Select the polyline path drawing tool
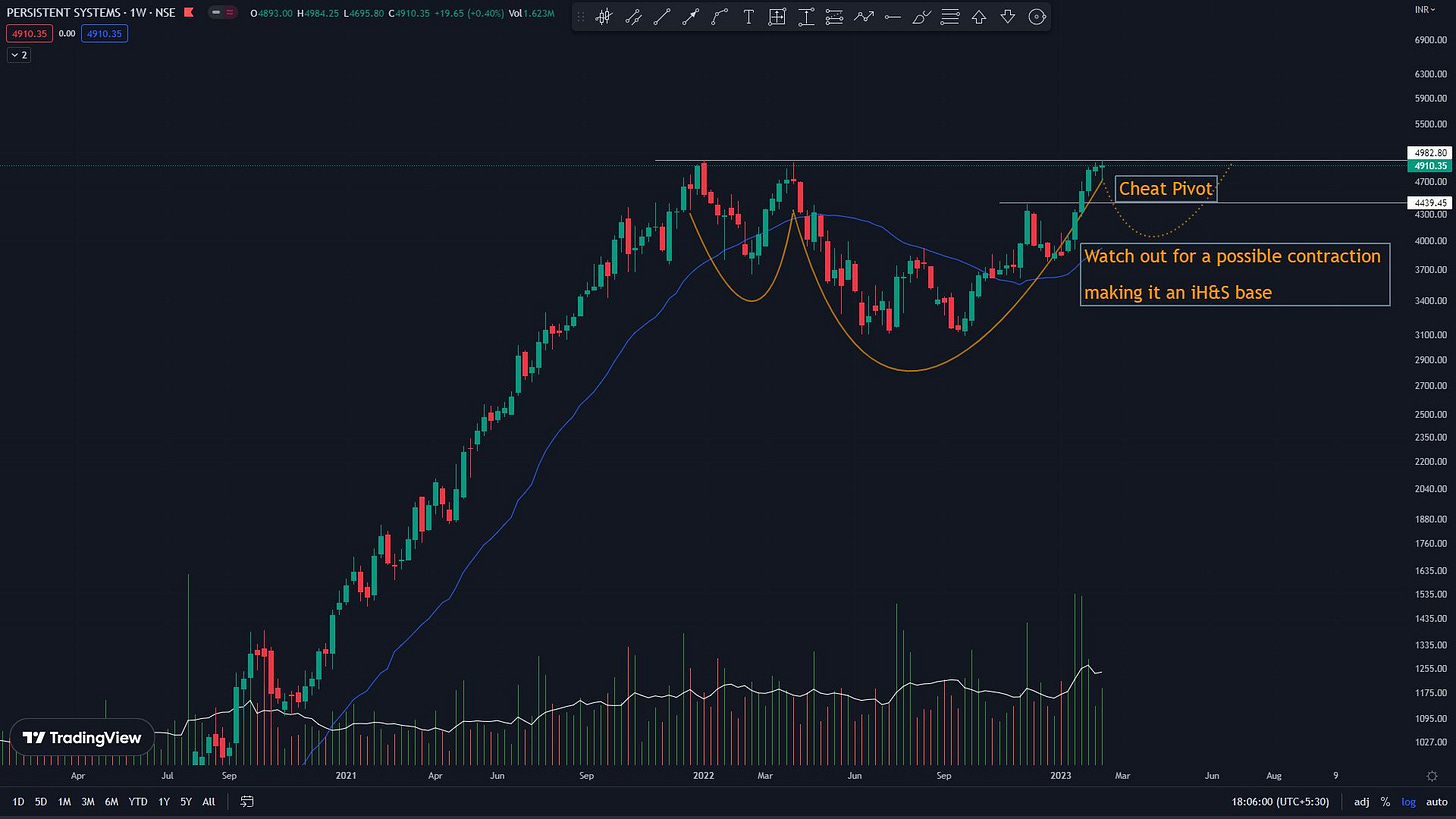1456x819 pixels. pyautogui.click(x=719, y=17)
